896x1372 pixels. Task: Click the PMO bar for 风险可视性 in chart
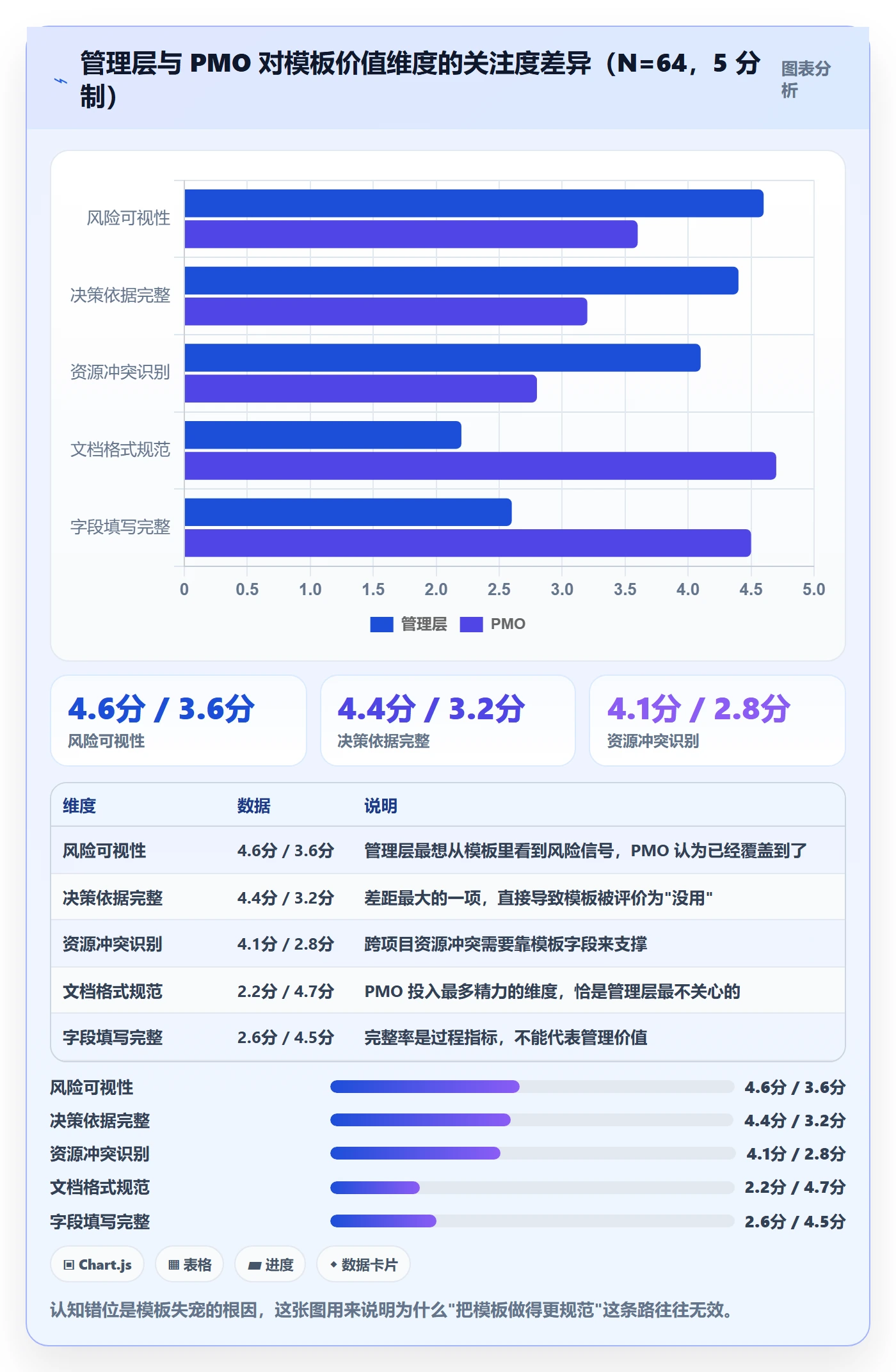click(411, 234)
